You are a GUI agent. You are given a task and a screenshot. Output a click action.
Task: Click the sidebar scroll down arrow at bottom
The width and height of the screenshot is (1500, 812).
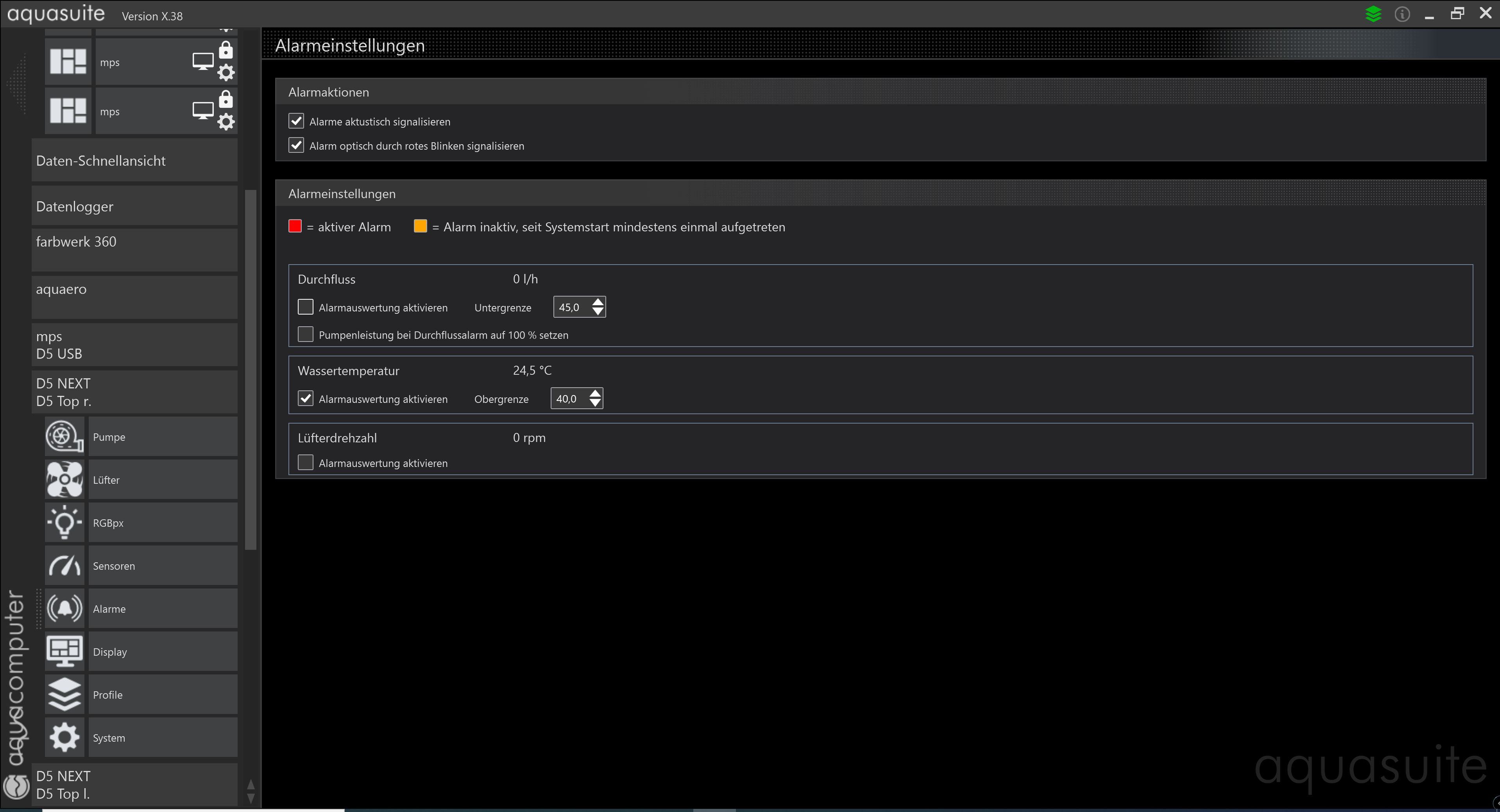tap(251, 799)
